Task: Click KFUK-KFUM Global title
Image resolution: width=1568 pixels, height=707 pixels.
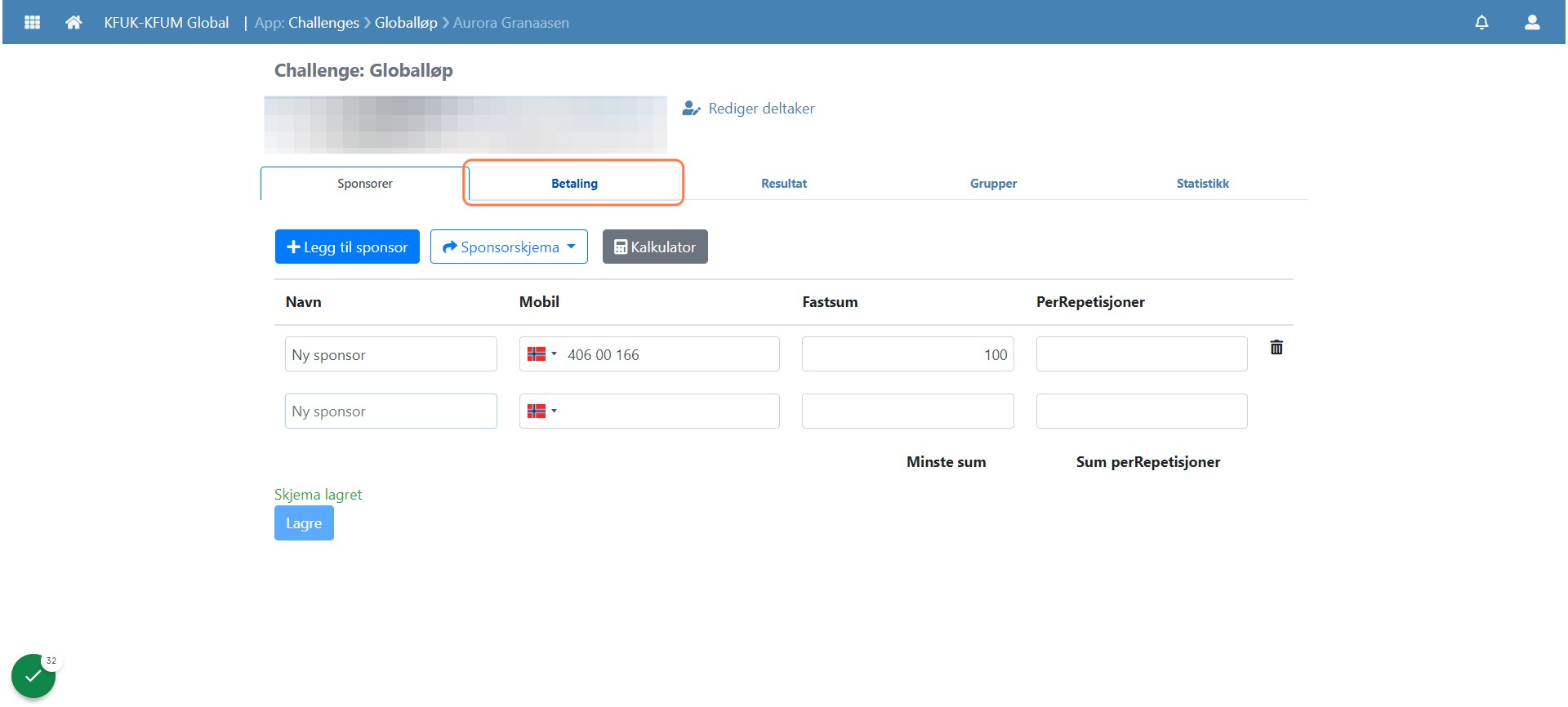Action: point(167,23)
